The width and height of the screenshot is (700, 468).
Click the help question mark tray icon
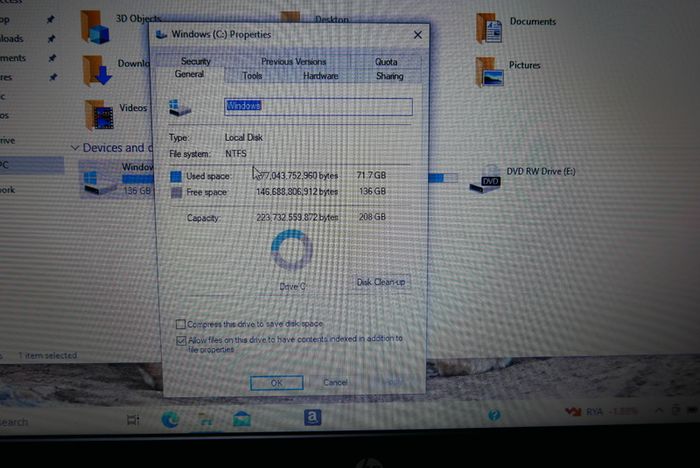coord(494,415)
